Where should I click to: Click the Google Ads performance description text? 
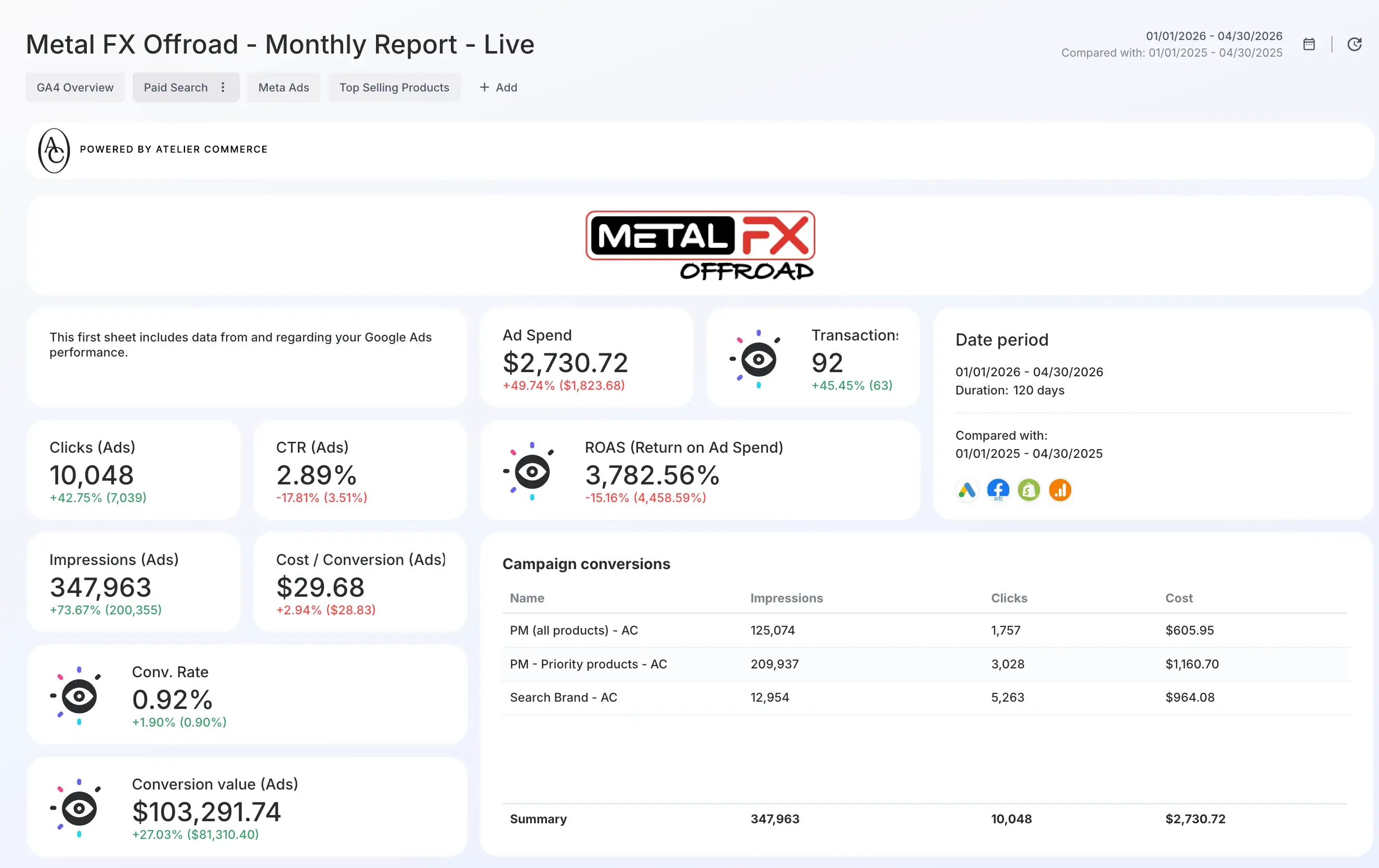(x=241, y=345)
